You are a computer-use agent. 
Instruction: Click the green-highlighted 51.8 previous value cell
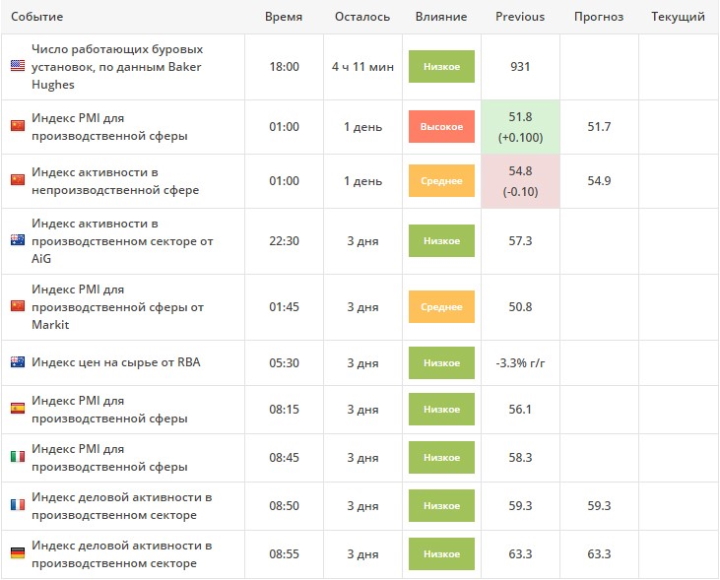click(520, 127)
